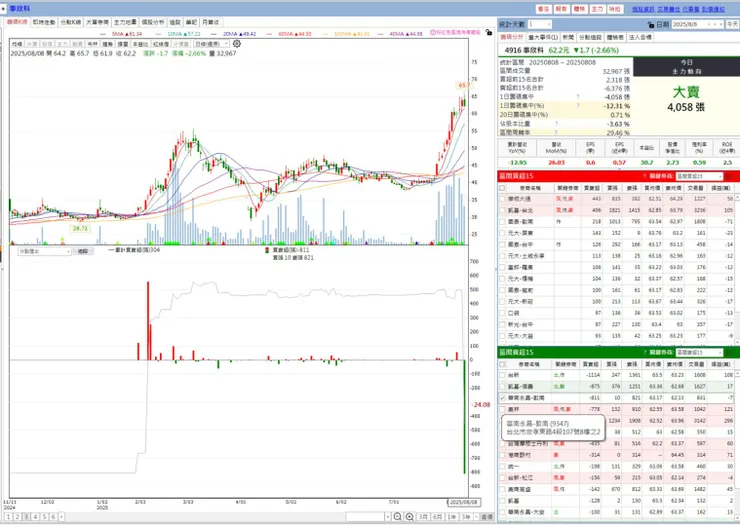The image size is (740, 525).
Task: Set chart range to 3月
Action: pyautogui.click(x=423, y=517)
